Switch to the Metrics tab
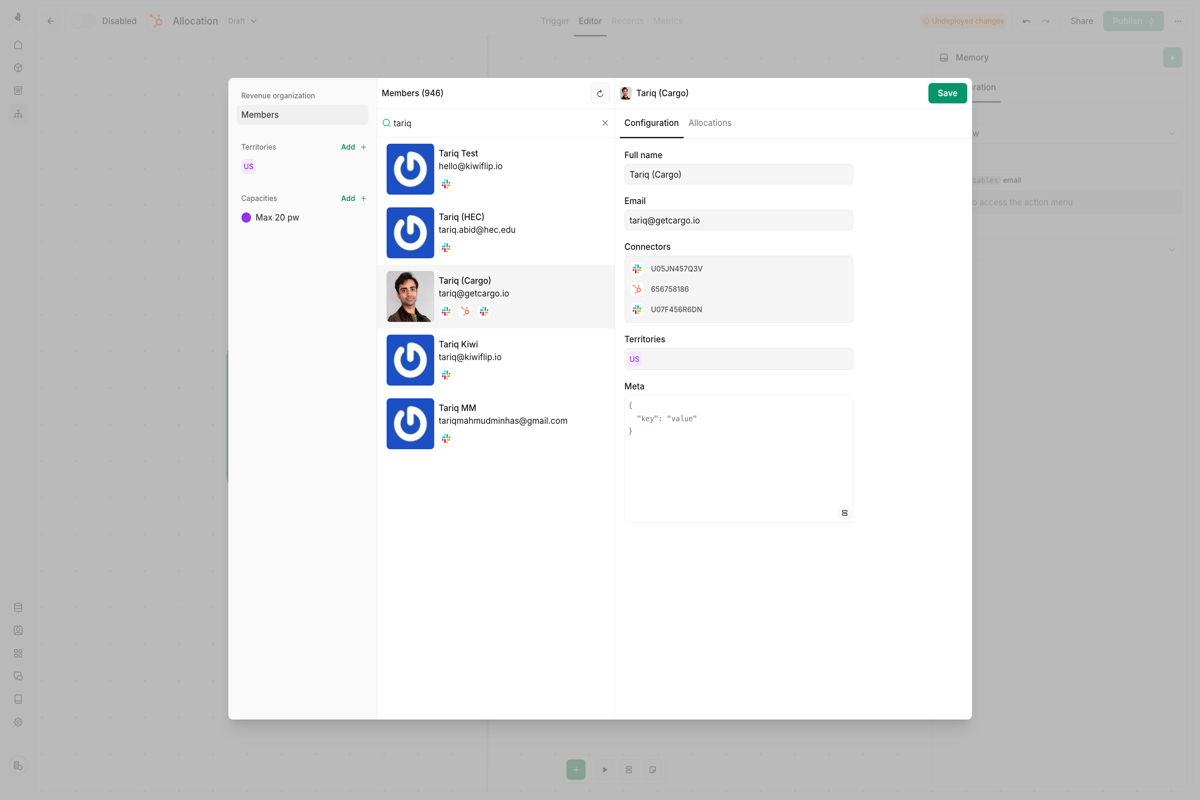This screenshot has height=800, width=1200. [x=668, y=21]
